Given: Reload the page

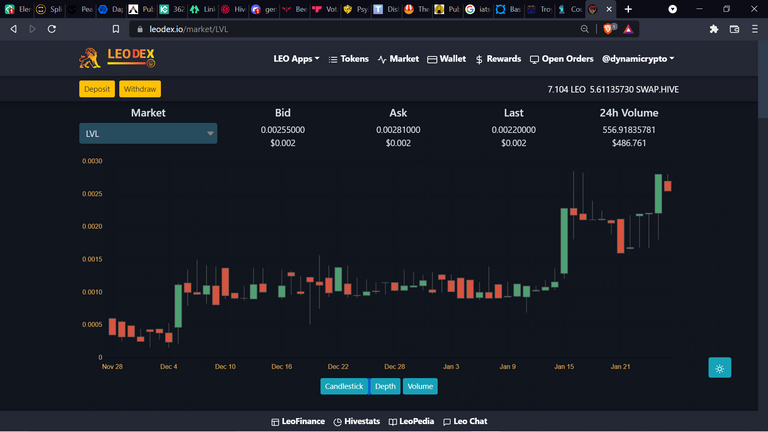Looking at the screenshot, I should 51,29.
